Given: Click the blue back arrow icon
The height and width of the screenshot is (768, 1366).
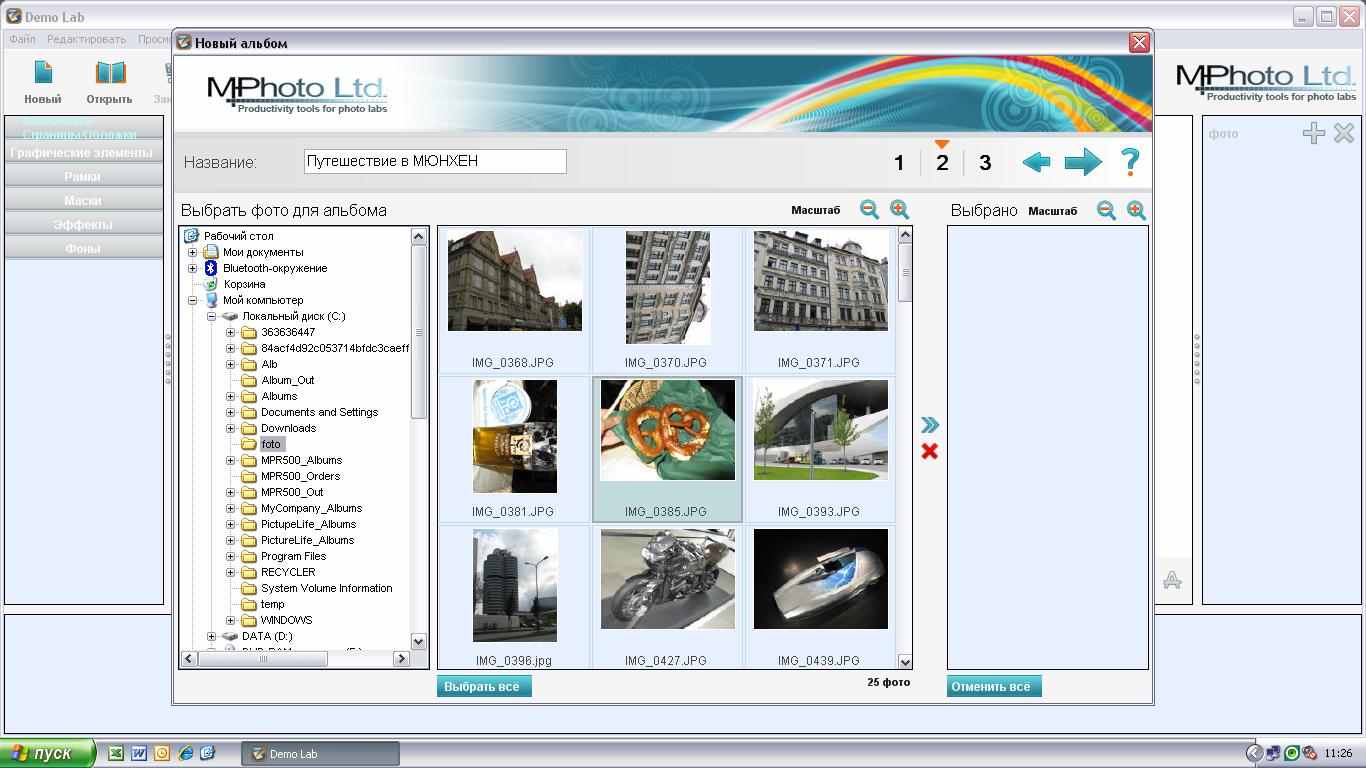Looking at the screenshot, I should (x=1036, y=162).
